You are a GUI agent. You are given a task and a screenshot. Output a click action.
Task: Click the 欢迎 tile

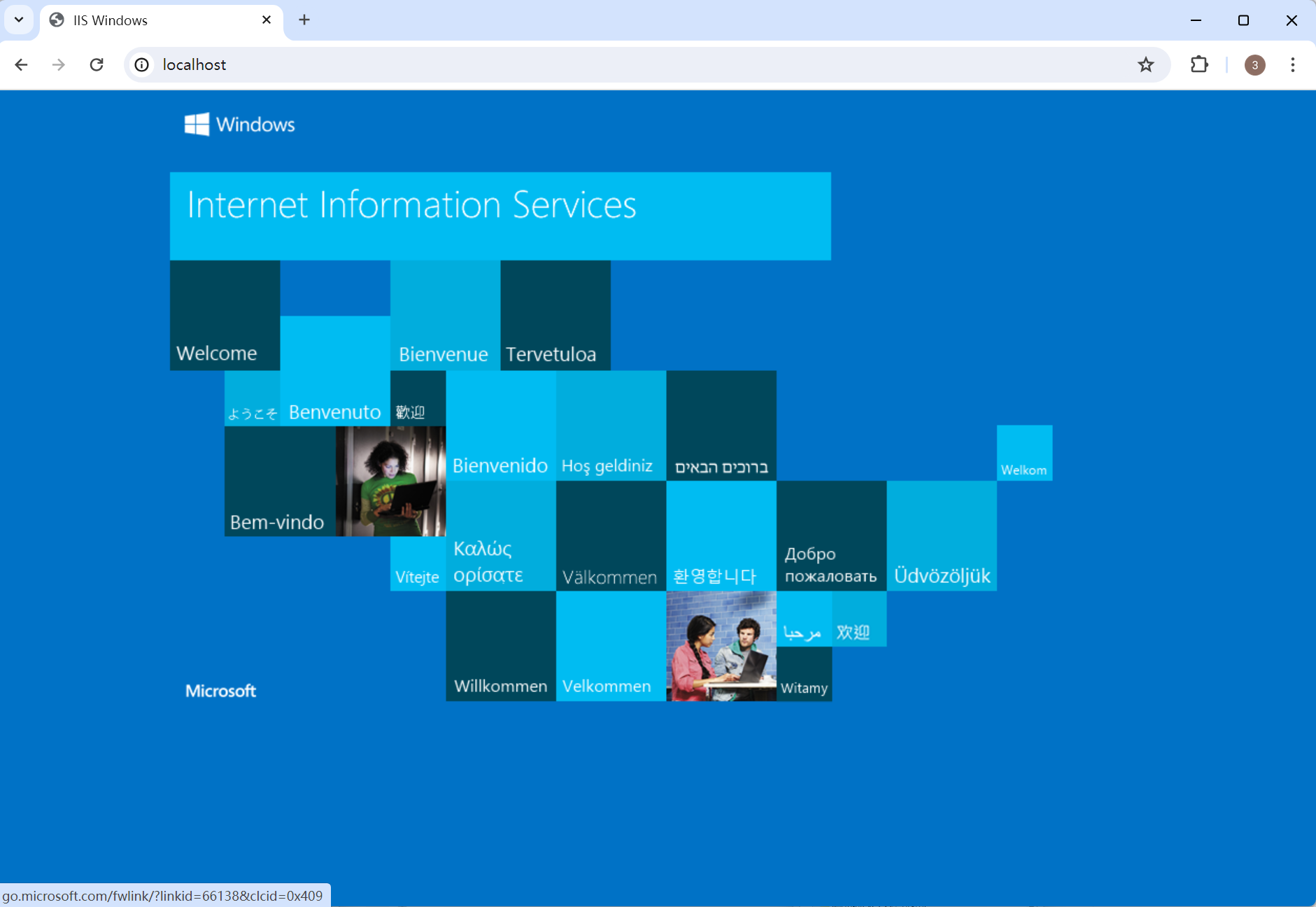859,619
